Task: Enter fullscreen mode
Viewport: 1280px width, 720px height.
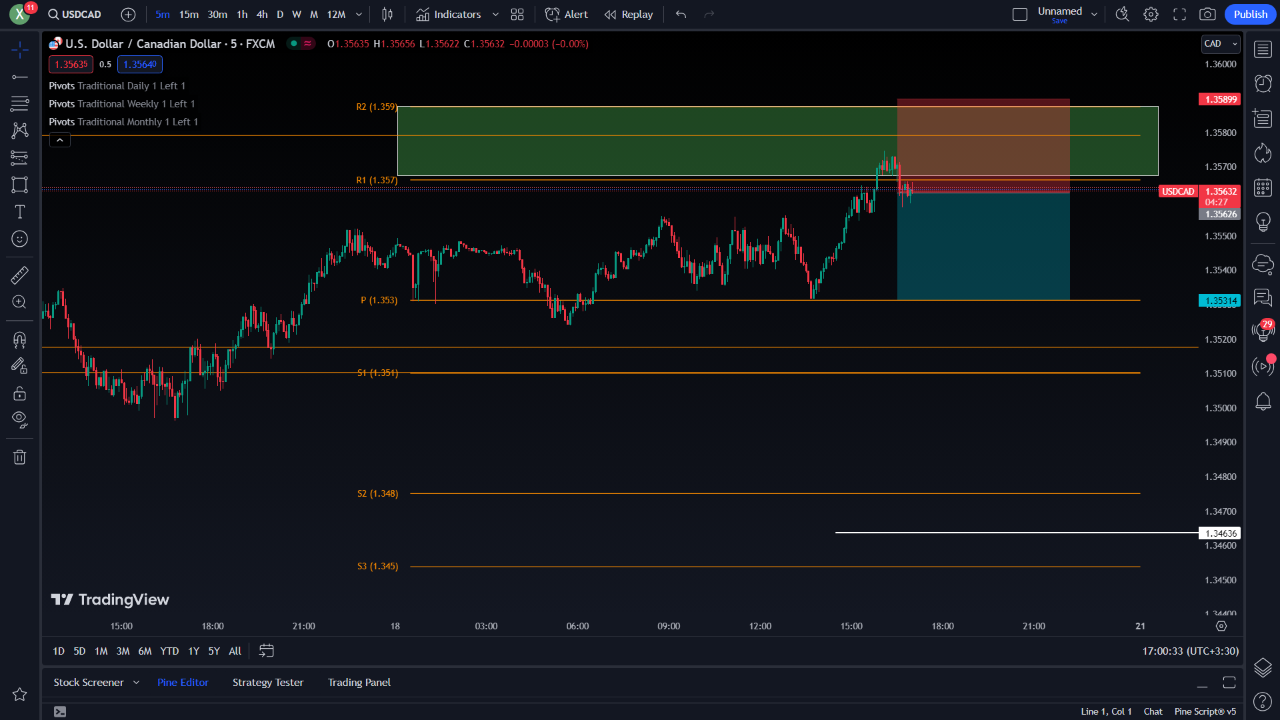Action: (x=1179, y=14)
